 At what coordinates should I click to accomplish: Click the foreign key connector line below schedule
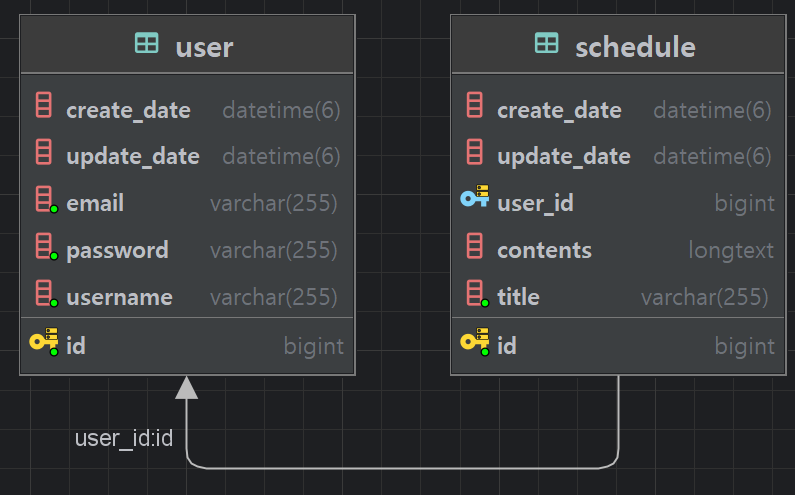coord(403,468)
